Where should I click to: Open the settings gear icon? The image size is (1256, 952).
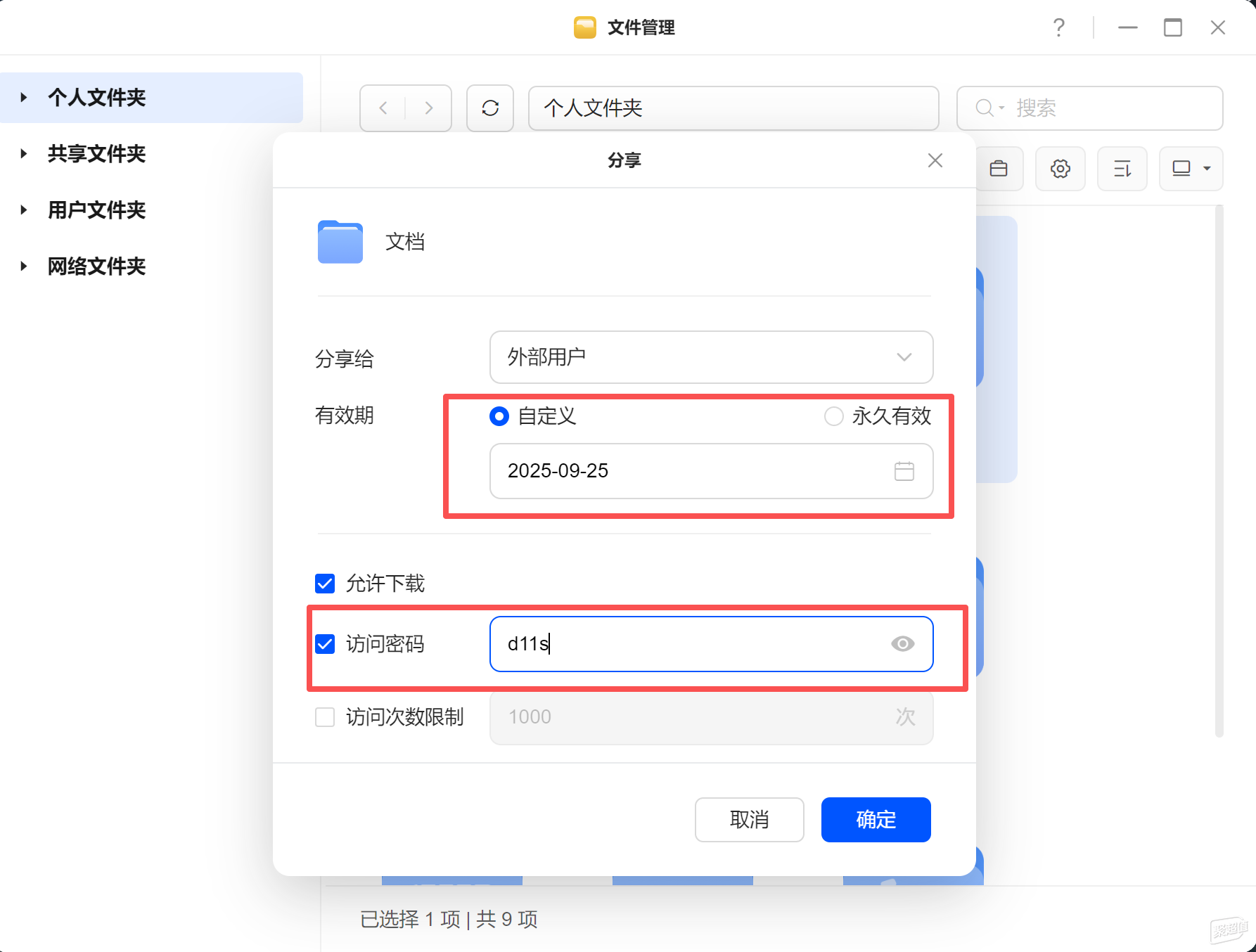(1060, 169)
